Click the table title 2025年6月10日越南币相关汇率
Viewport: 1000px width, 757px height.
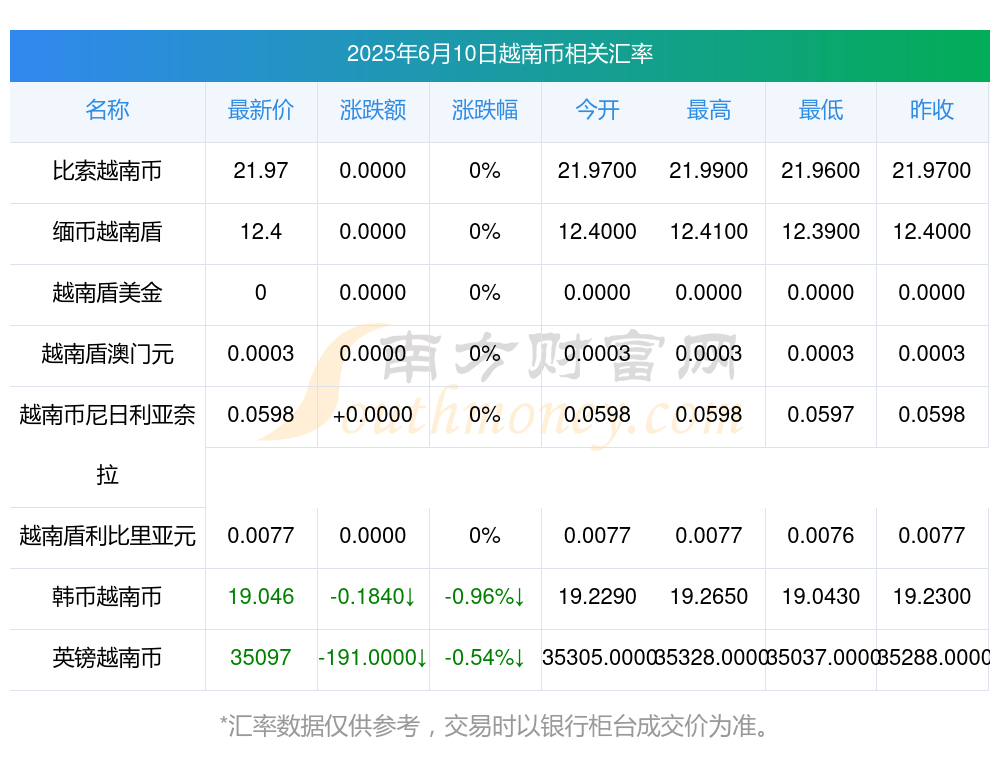click(x=499, y=54)
